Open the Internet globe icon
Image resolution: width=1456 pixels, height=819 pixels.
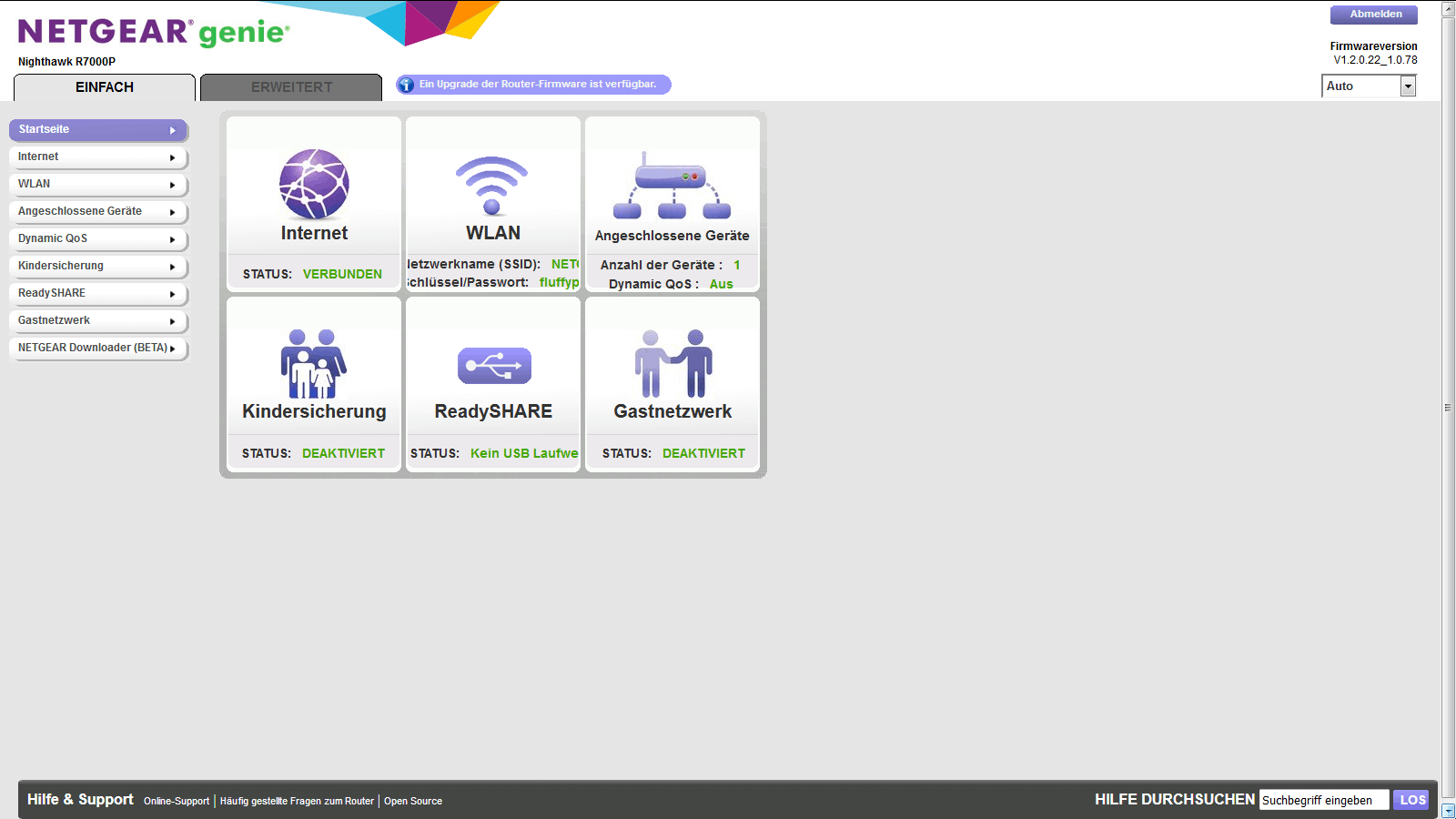point(314,184)
